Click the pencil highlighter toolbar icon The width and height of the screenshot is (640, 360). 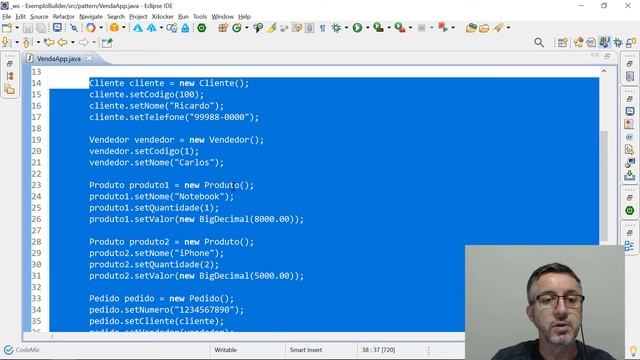pos(271,28)
